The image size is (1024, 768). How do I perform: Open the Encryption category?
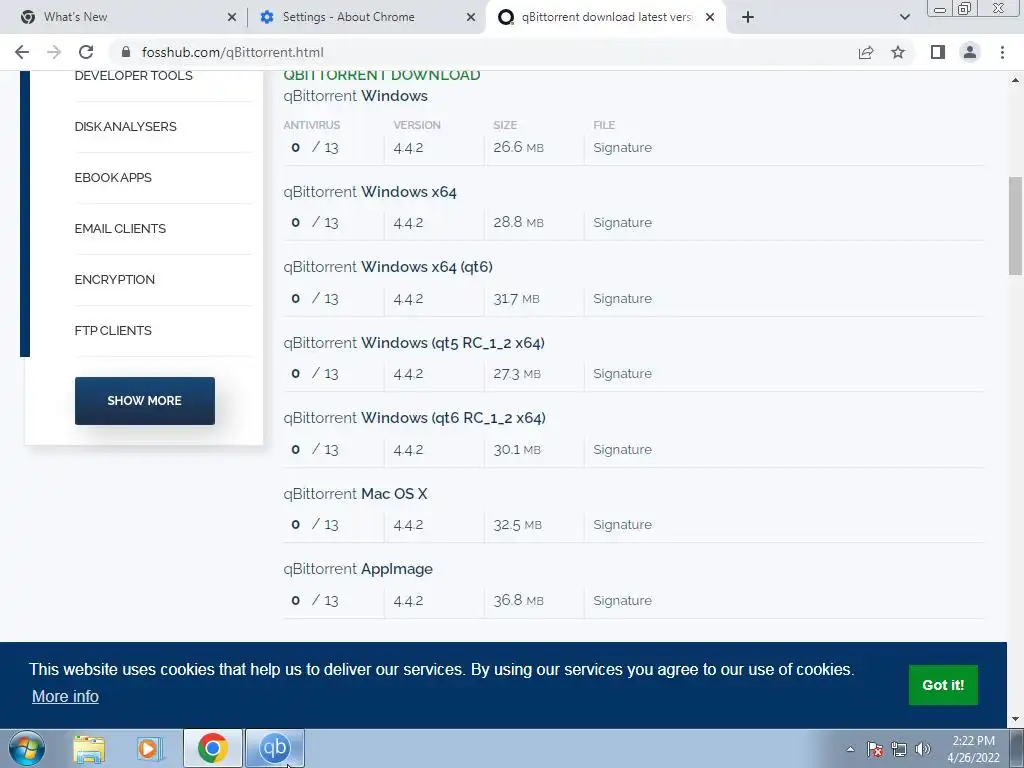tap(114, 280)
